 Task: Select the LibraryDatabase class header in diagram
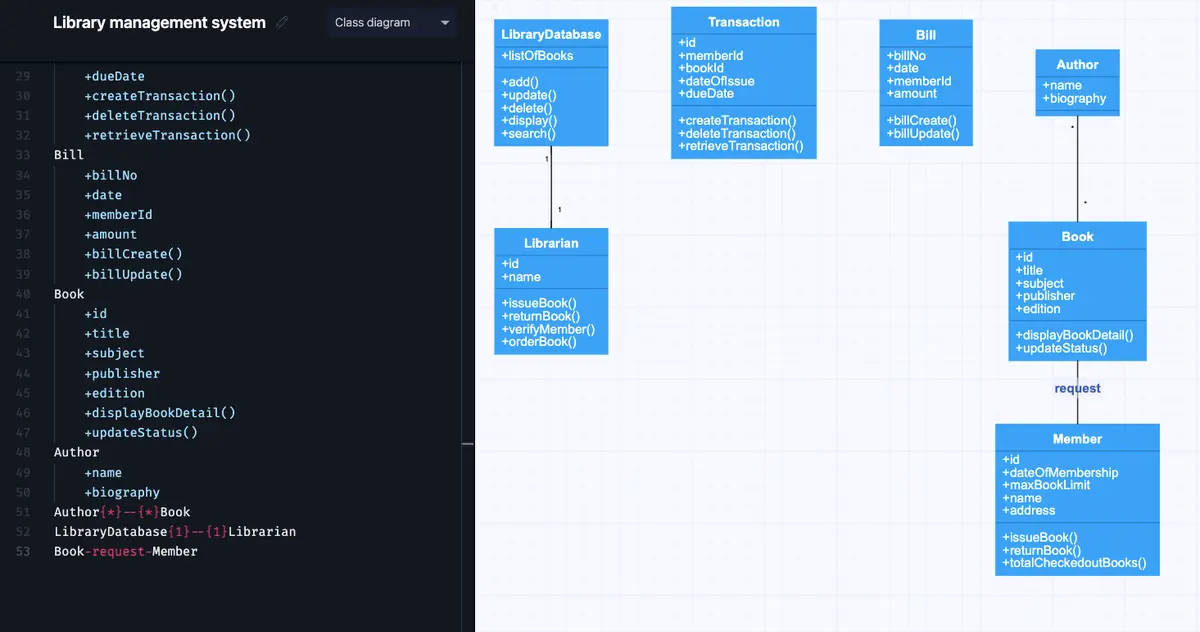point(551,34)
